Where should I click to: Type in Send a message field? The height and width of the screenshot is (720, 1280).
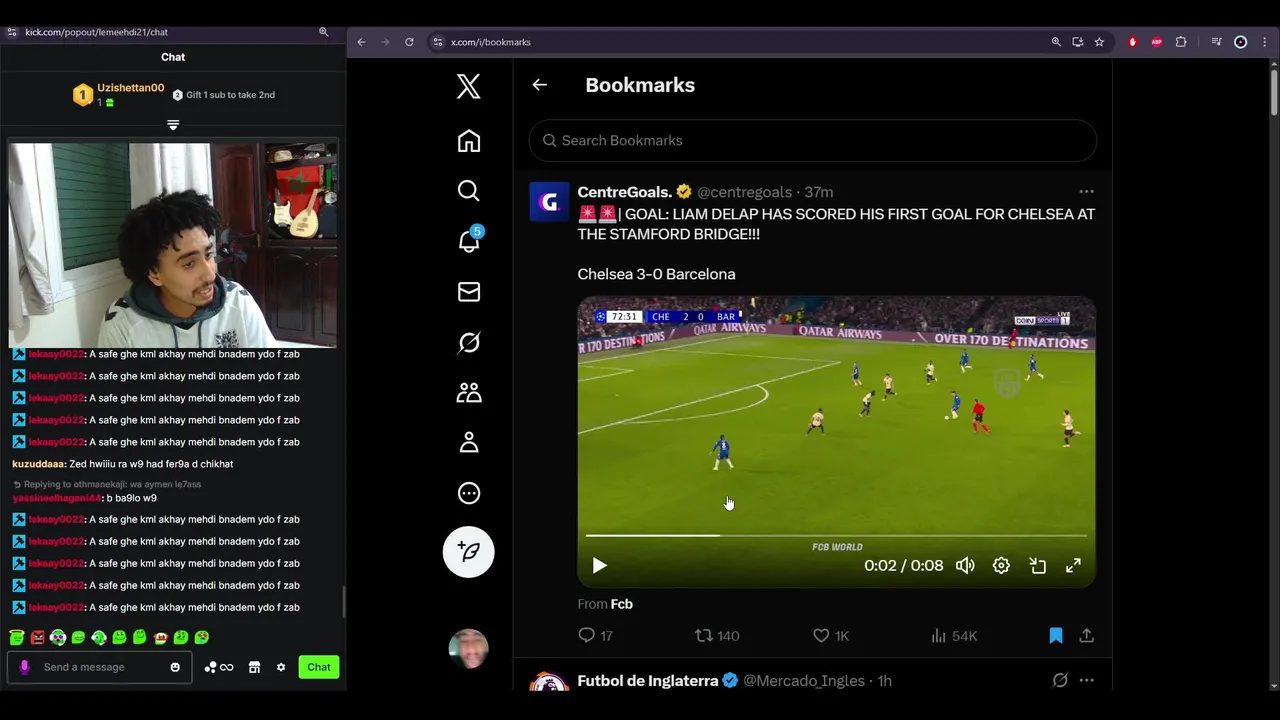tap(100, 667)
